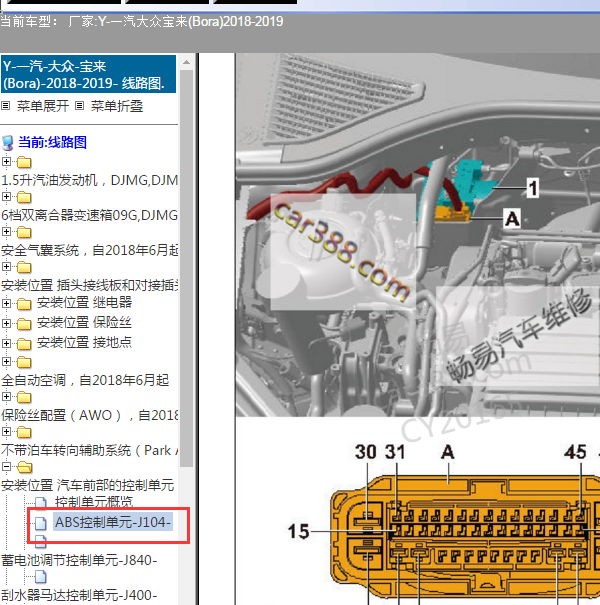600x605 pixels.
Task: Click pin number 45 on connector diagram
Action: click(x=575, y=452)
